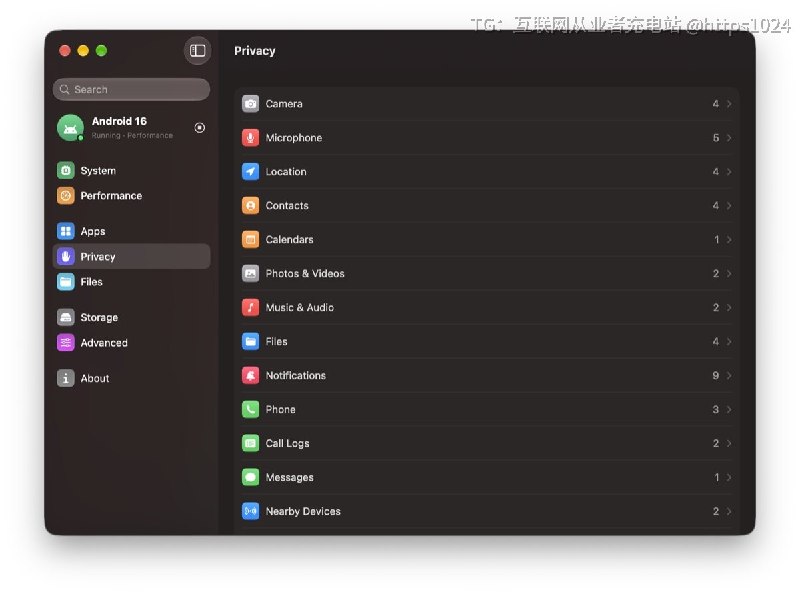Click the Messages bubble icon
This screenshot has width=800, height=594.
[x=251, y=477]
